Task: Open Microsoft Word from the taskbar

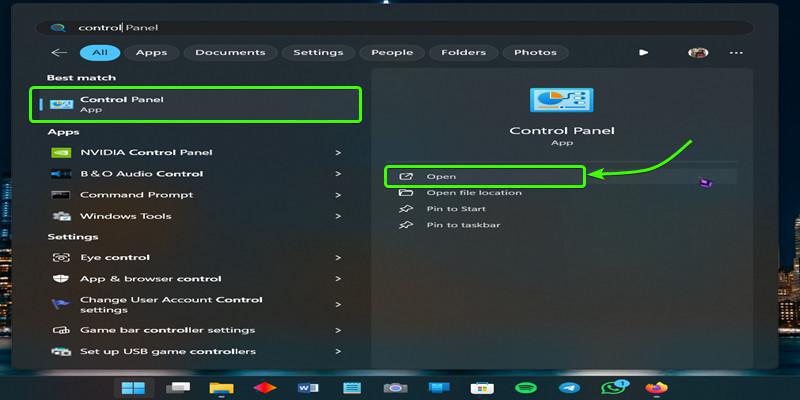Action: point(308,388)
